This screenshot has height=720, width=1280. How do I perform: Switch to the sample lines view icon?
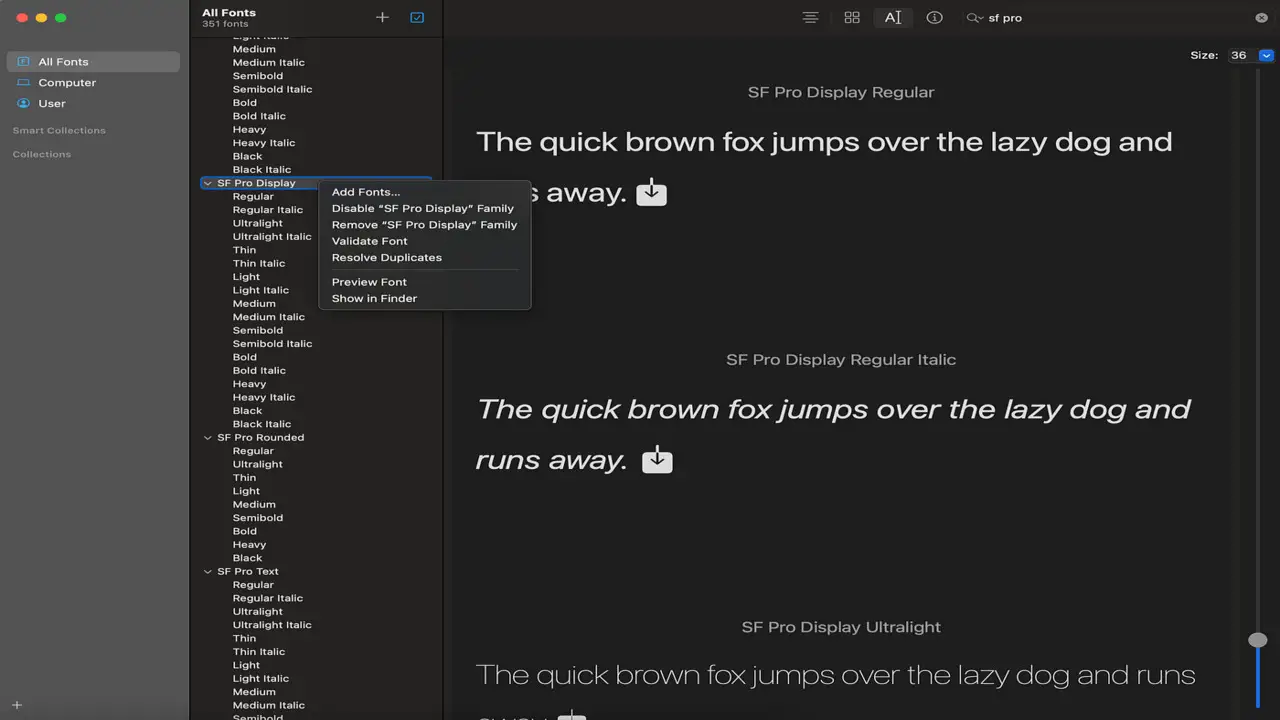click(810, 17)
